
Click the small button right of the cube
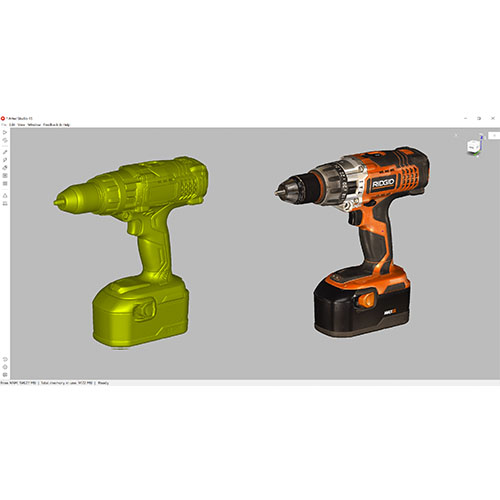point(494,135)
